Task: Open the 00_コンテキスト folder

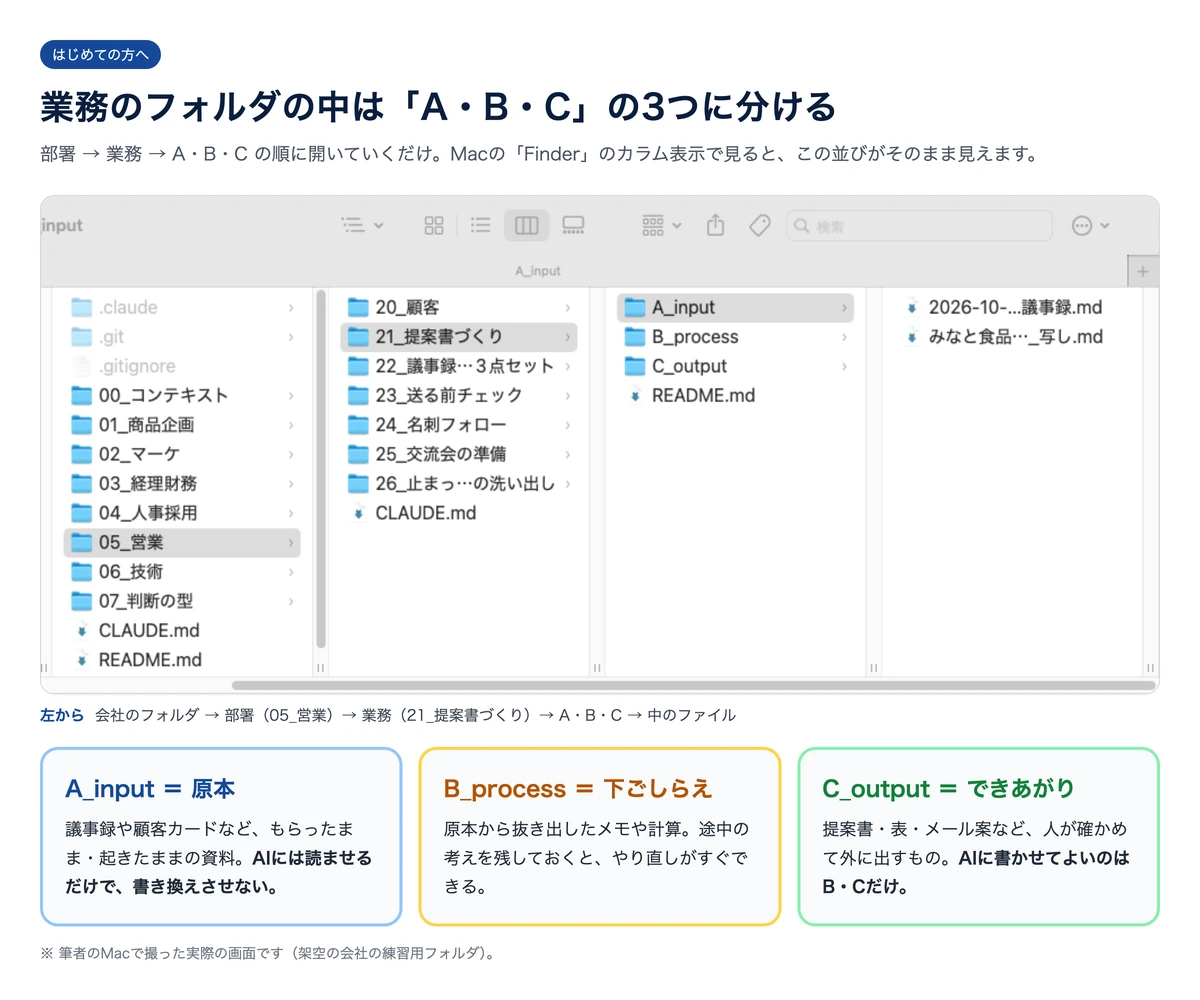Action: [182, 395]
